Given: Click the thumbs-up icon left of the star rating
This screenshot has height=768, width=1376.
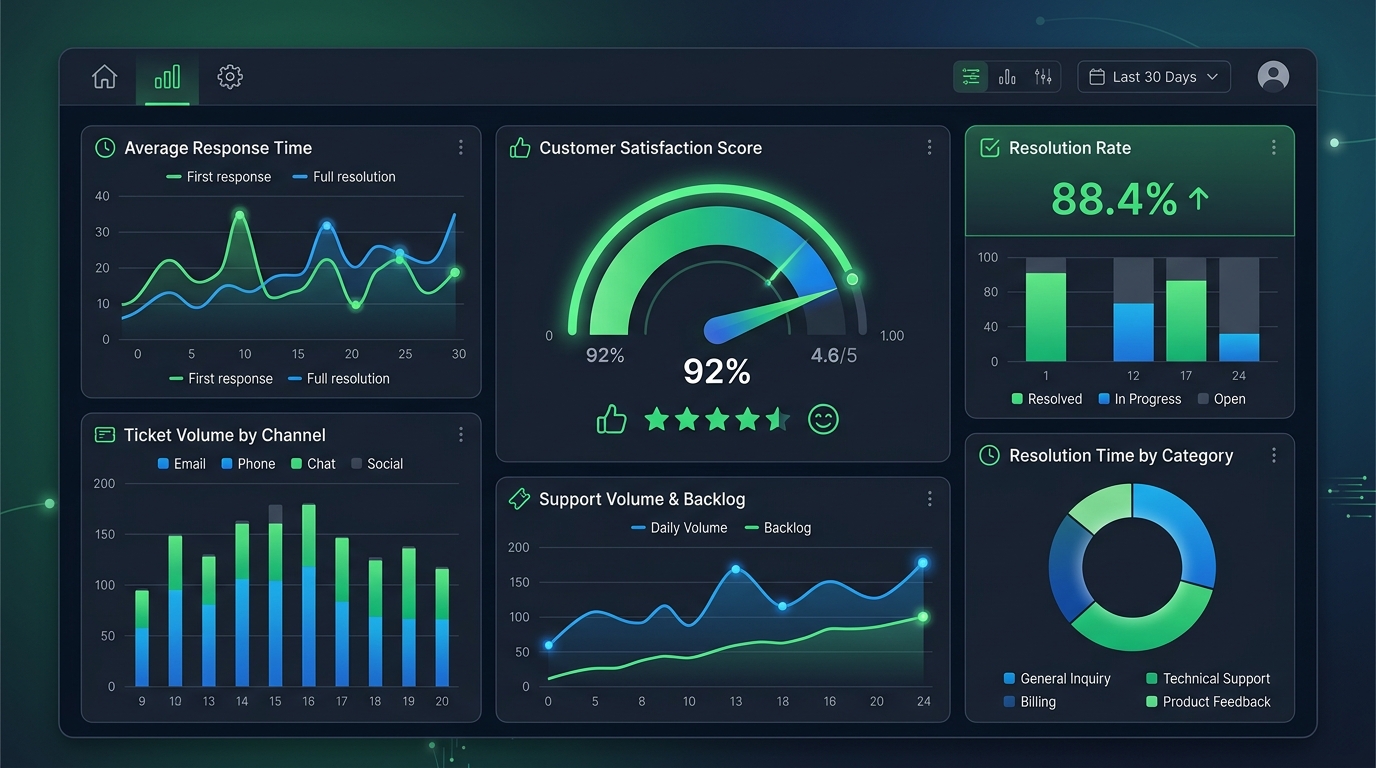Looking at the screenshot, I should (x=611, y=419).
